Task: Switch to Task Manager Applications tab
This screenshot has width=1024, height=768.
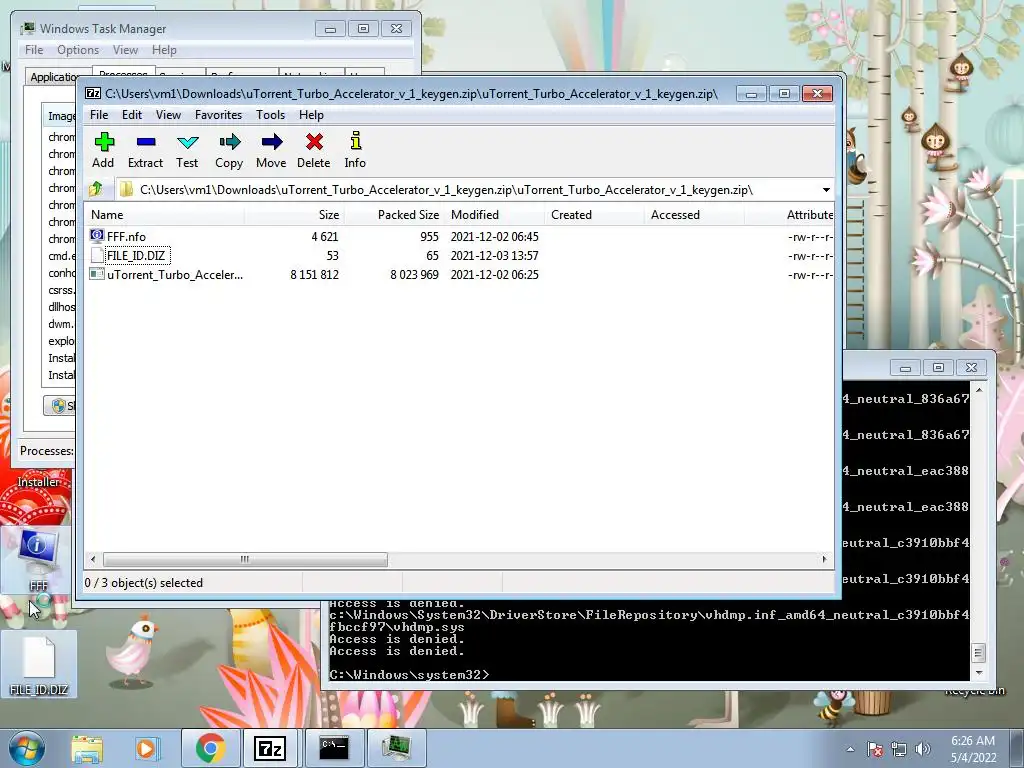Action: [52, 77]
